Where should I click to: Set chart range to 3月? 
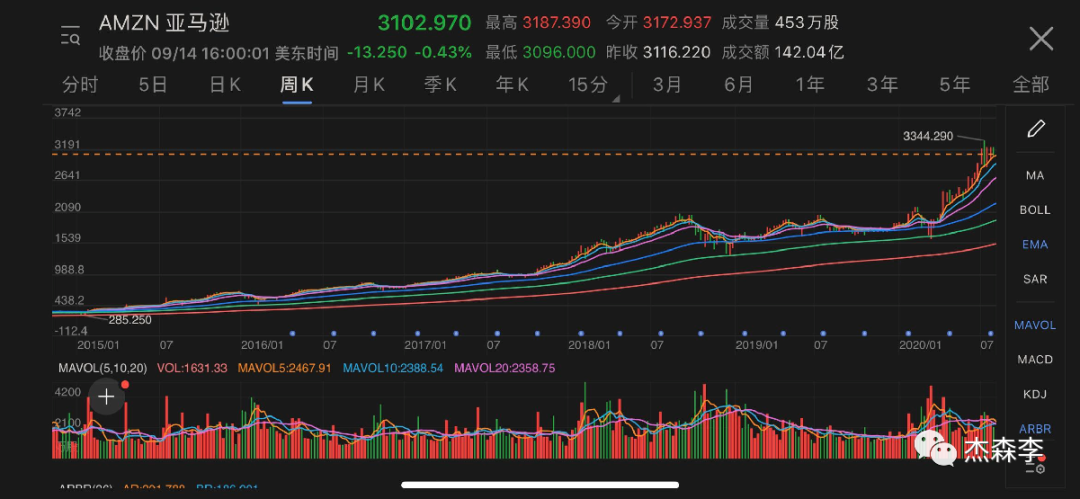667,85
